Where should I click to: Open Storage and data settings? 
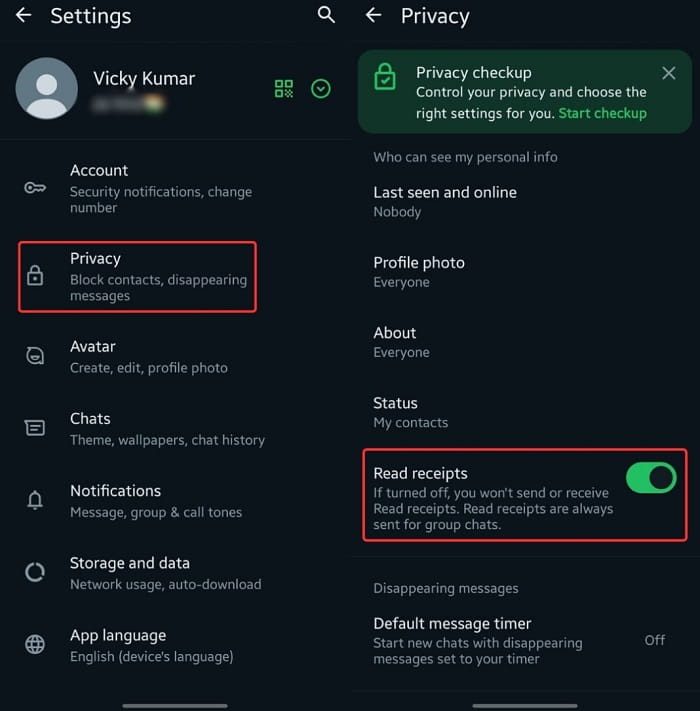[x=175, y=573]
